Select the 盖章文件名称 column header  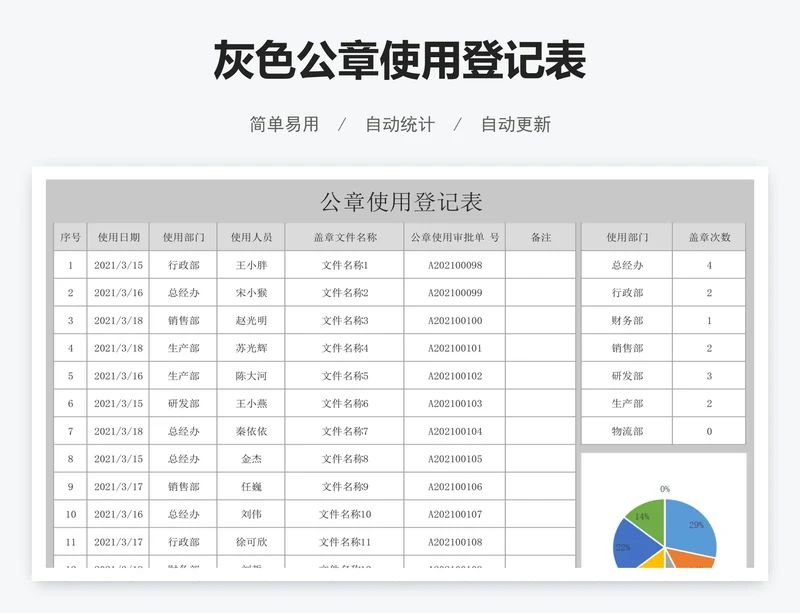(x=345, y=237)
